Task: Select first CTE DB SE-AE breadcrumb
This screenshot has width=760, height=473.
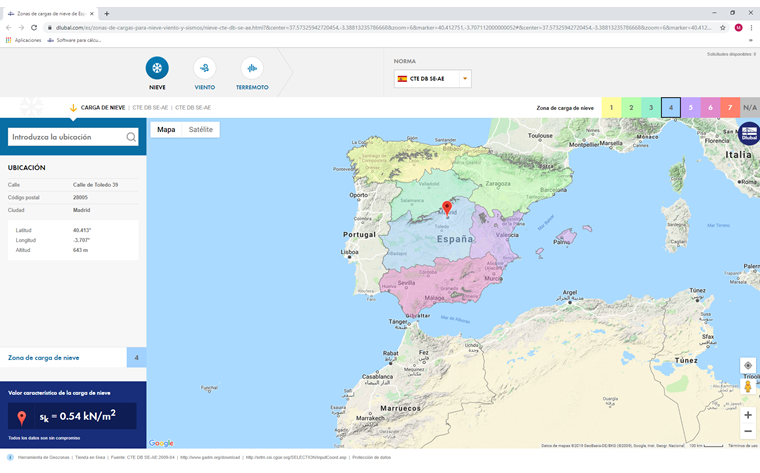Action: point(150,108)
